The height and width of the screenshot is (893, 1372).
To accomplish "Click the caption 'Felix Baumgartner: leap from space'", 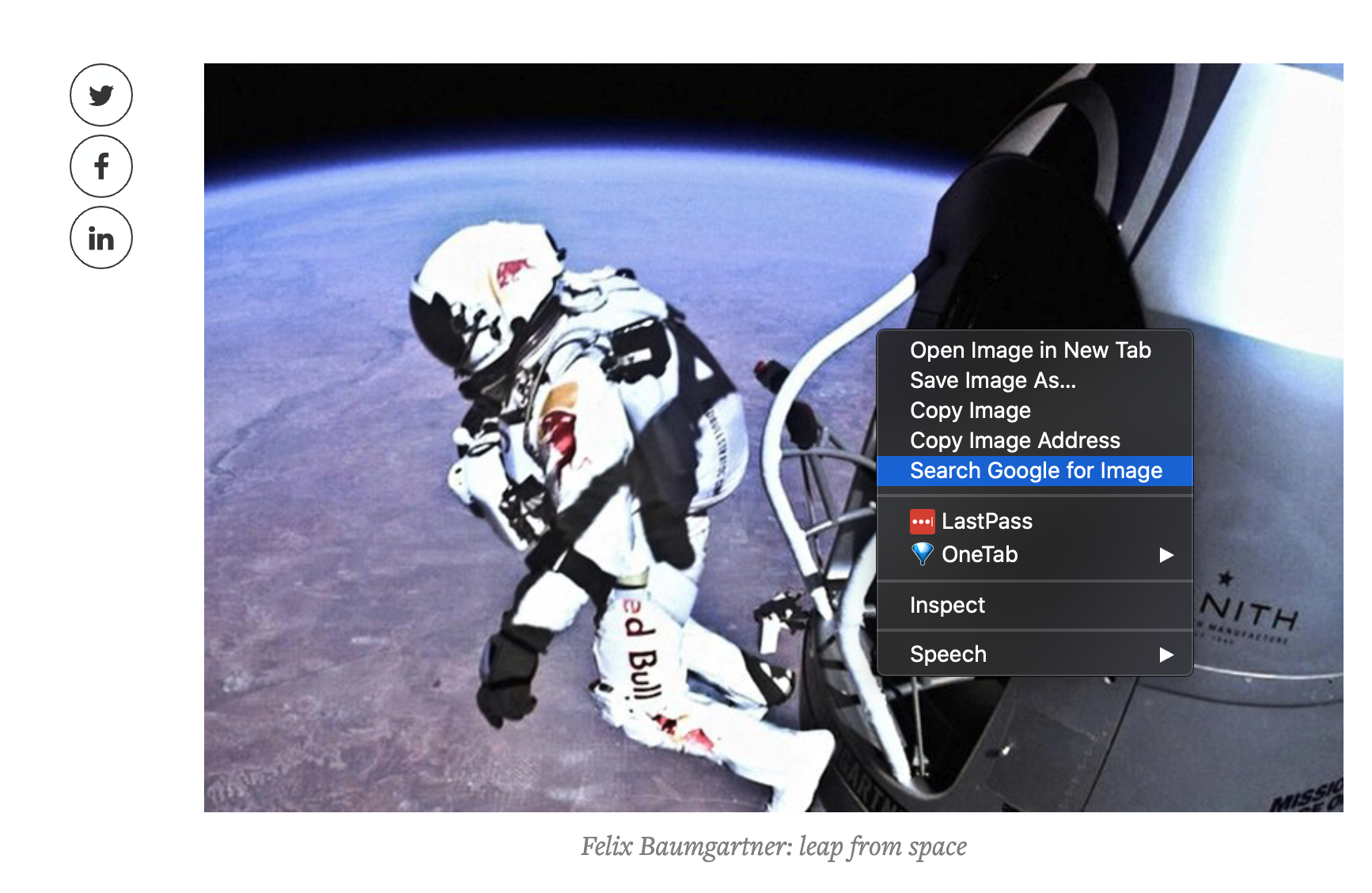I will point(774,846).
